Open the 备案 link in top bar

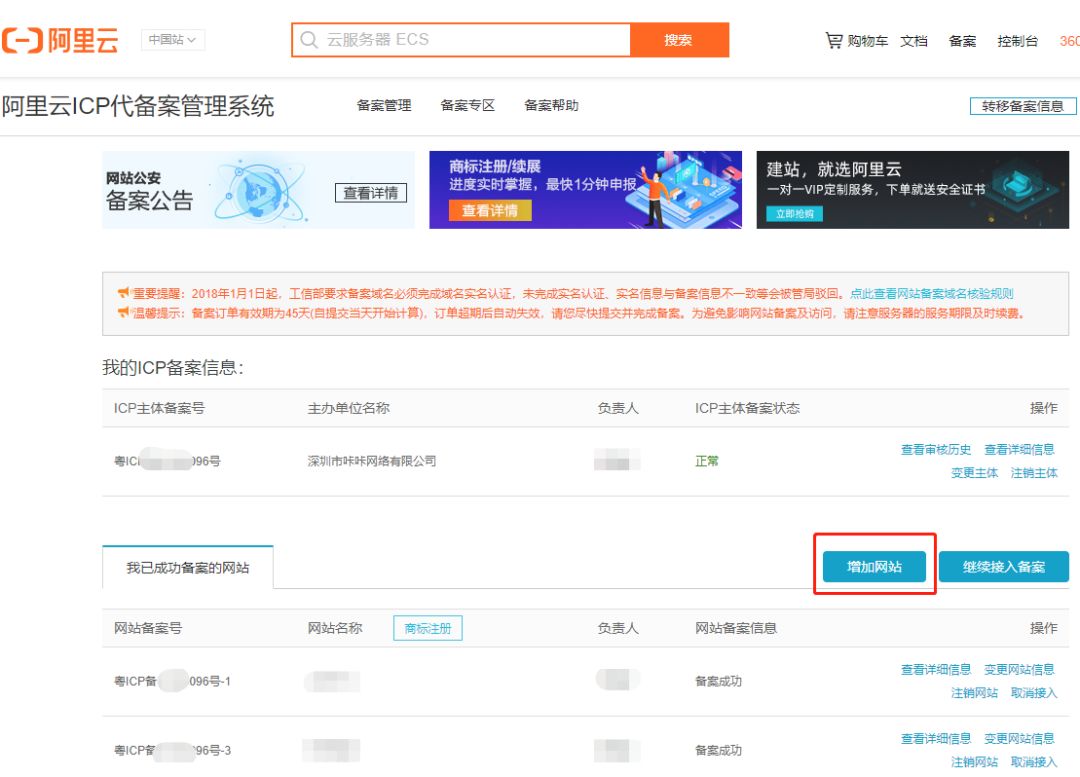pos(962,41)
